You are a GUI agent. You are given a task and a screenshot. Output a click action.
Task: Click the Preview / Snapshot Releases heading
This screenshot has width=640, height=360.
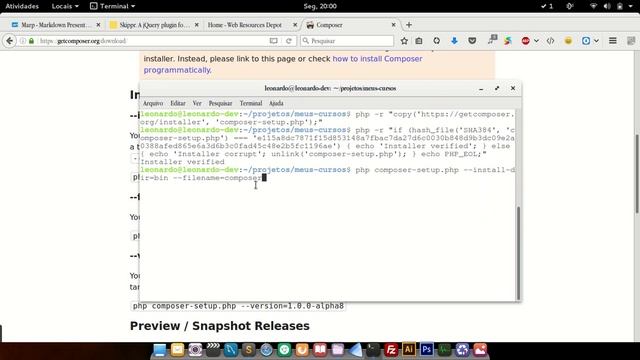(220, 326)
